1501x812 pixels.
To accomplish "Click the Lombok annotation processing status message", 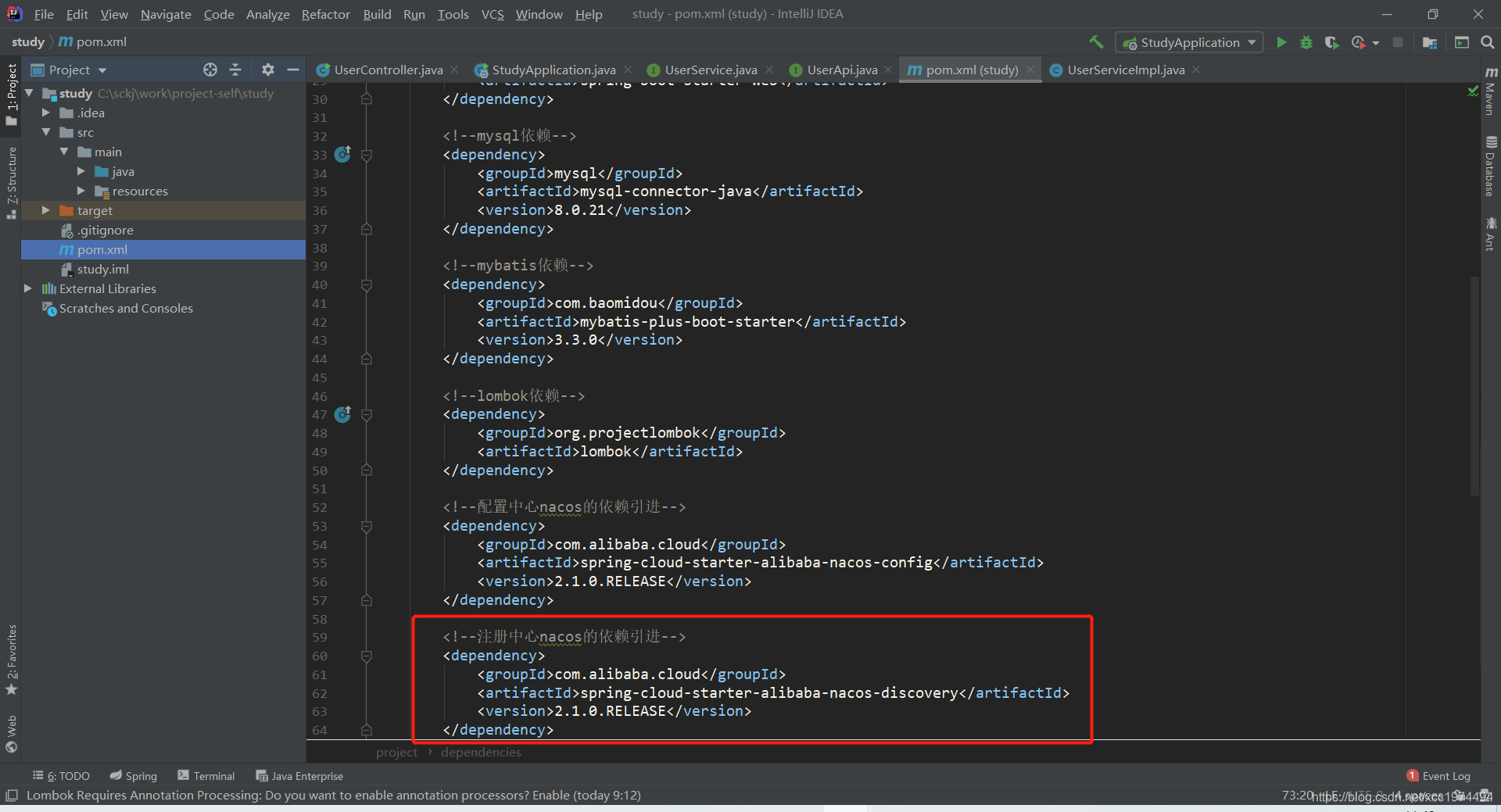I will pyautogui.click(x=334, y=796).
